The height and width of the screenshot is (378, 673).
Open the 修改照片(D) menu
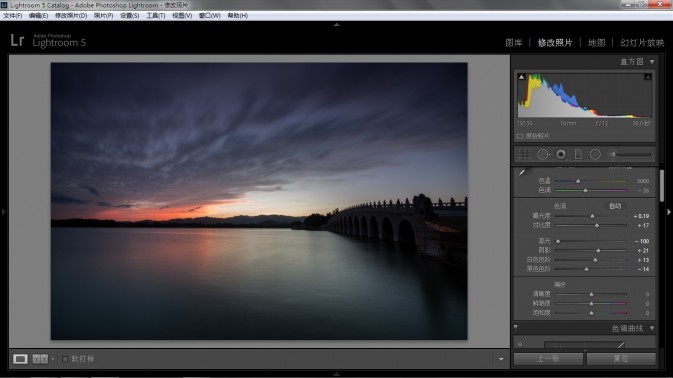pos(71,15)
